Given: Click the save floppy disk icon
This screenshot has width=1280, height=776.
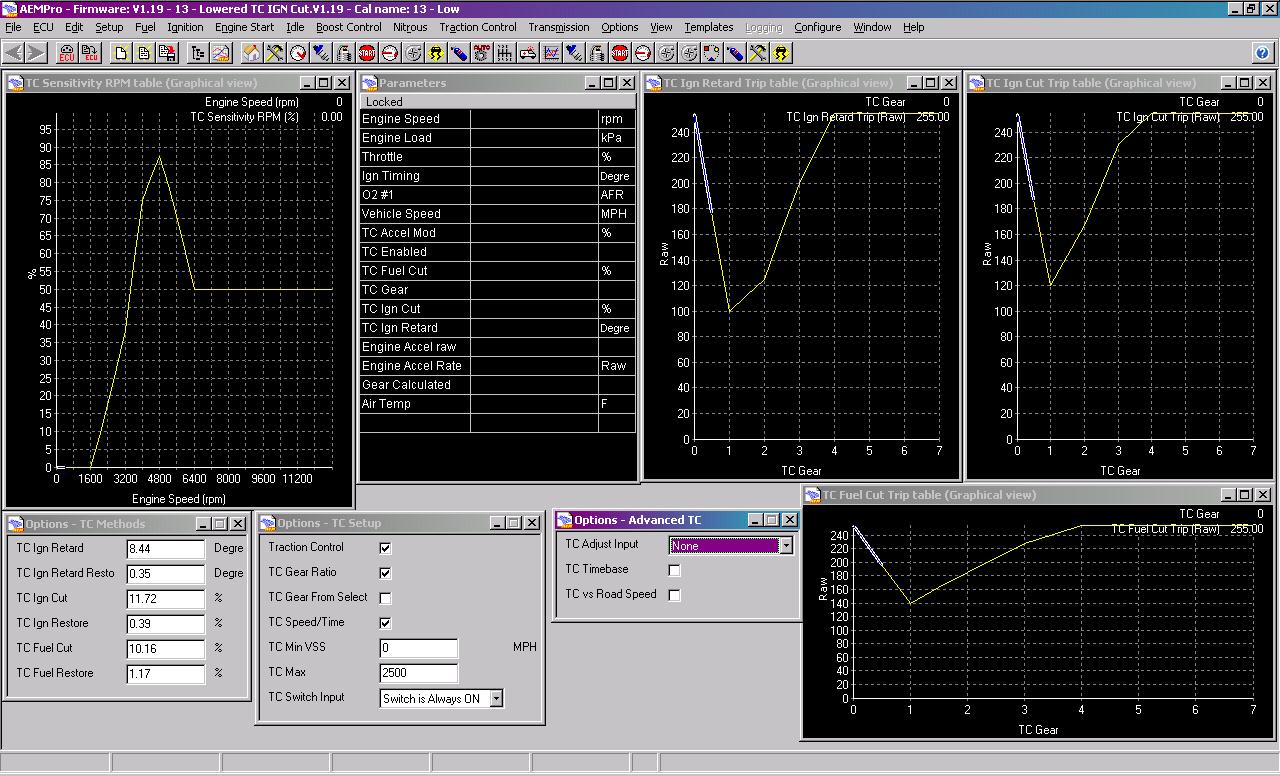Looking at the screenshot, I should coord(167,53).
